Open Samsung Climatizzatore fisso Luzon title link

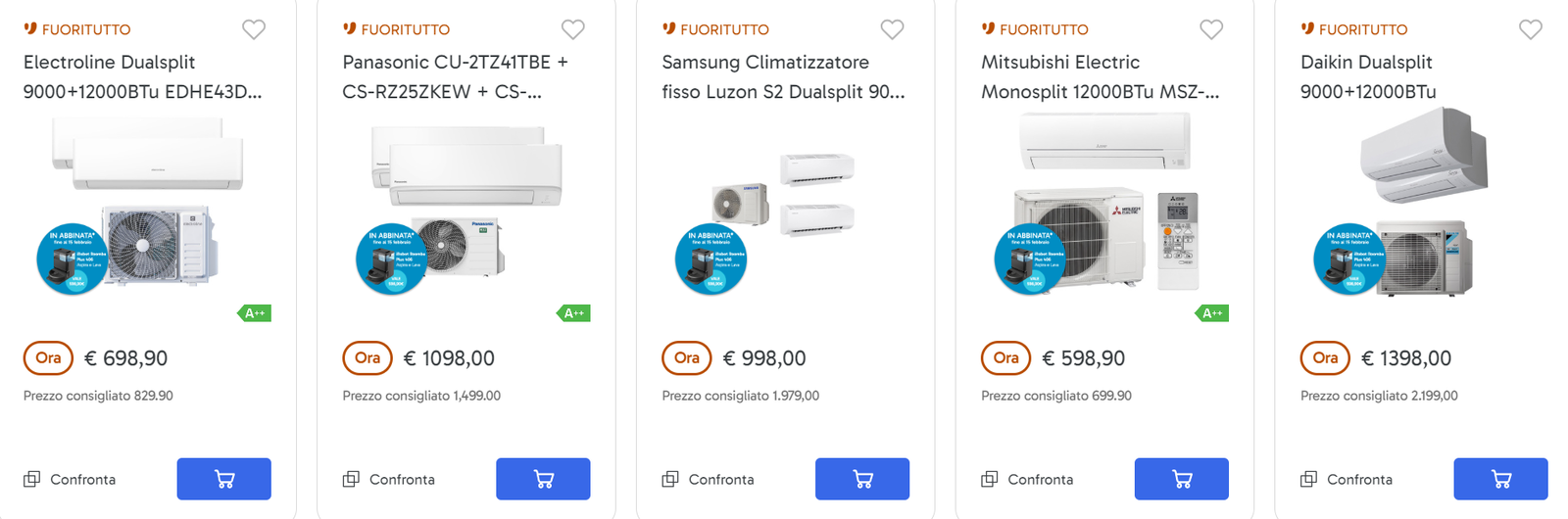[x=783, y=76]
